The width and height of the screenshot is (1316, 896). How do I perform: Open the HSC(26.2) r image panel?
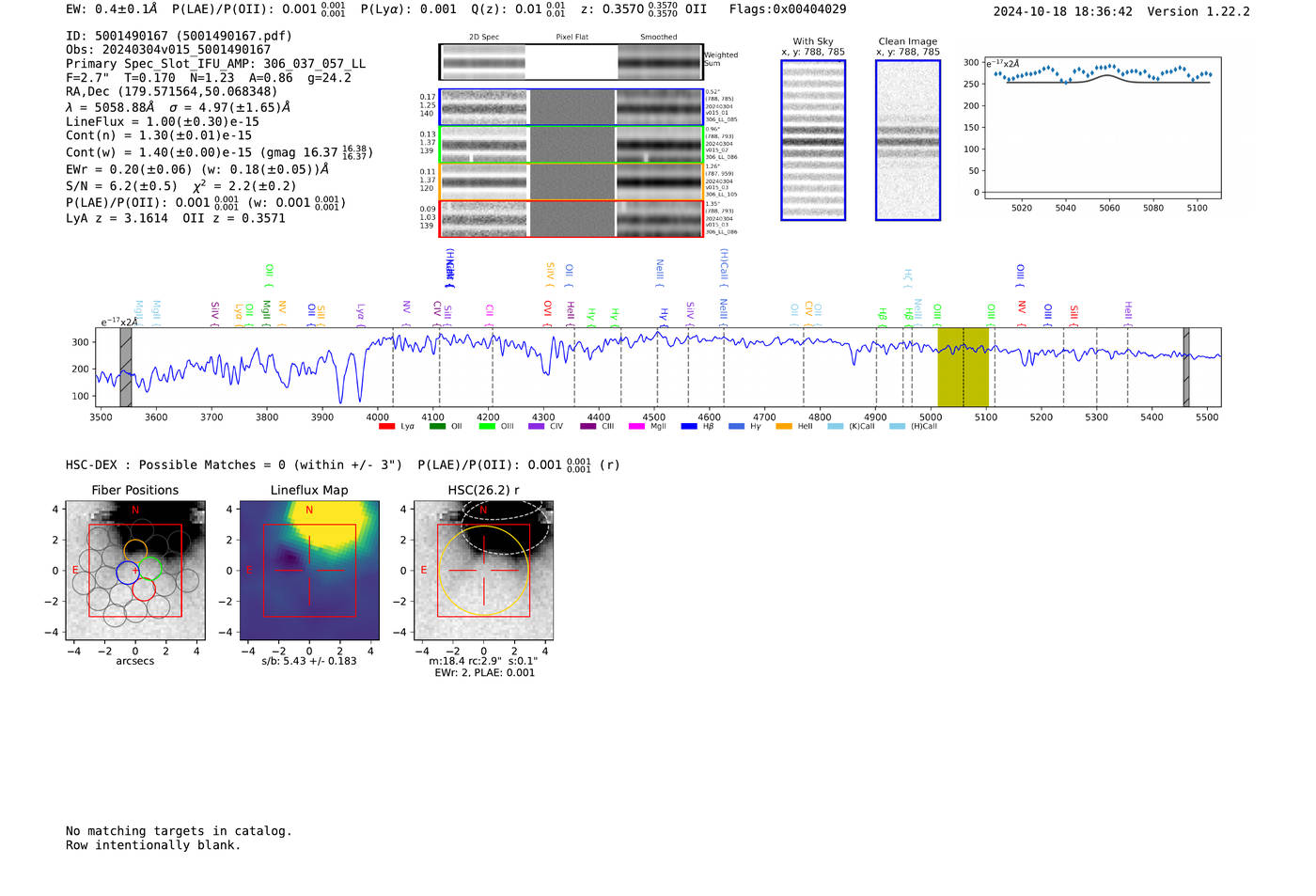click(x=483, y=571)
